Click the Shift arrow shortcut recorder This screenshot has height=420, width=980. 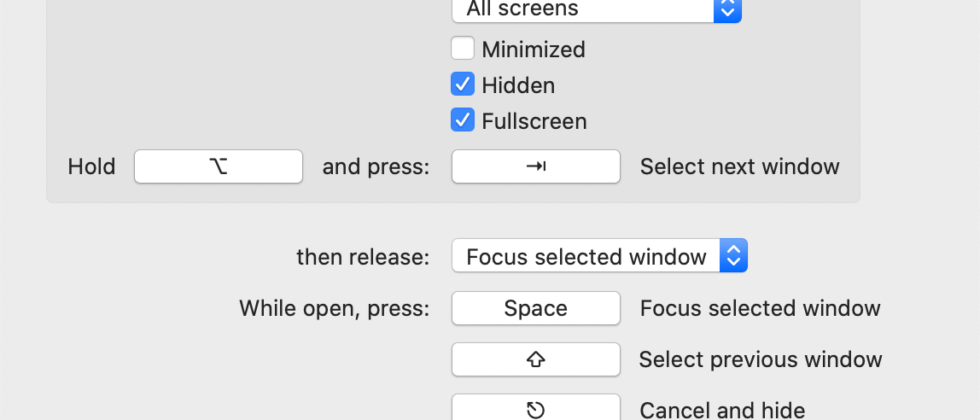coord(536,360)
